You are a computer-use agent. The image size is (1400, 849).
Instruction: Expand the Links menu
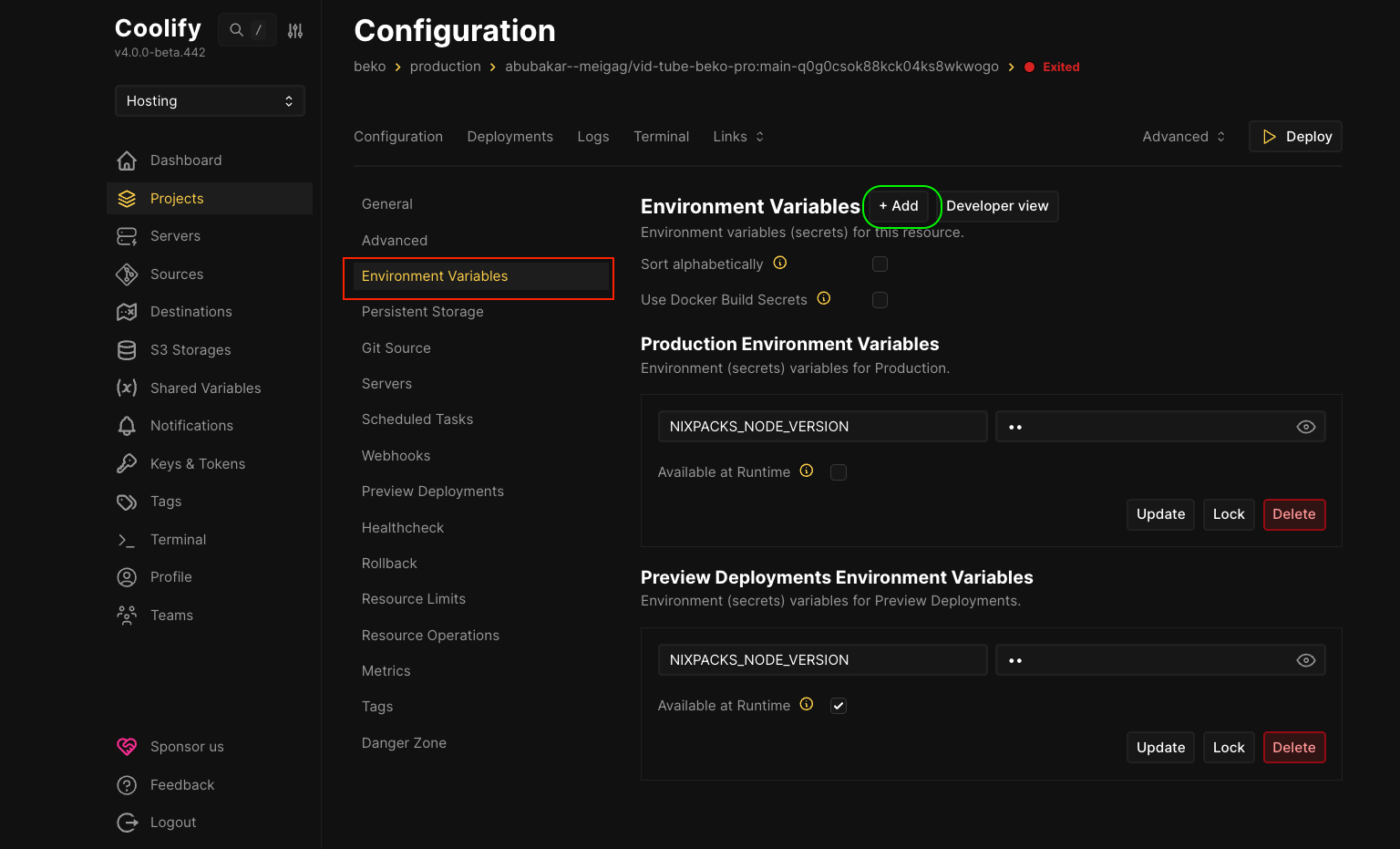tap(738, 136)
